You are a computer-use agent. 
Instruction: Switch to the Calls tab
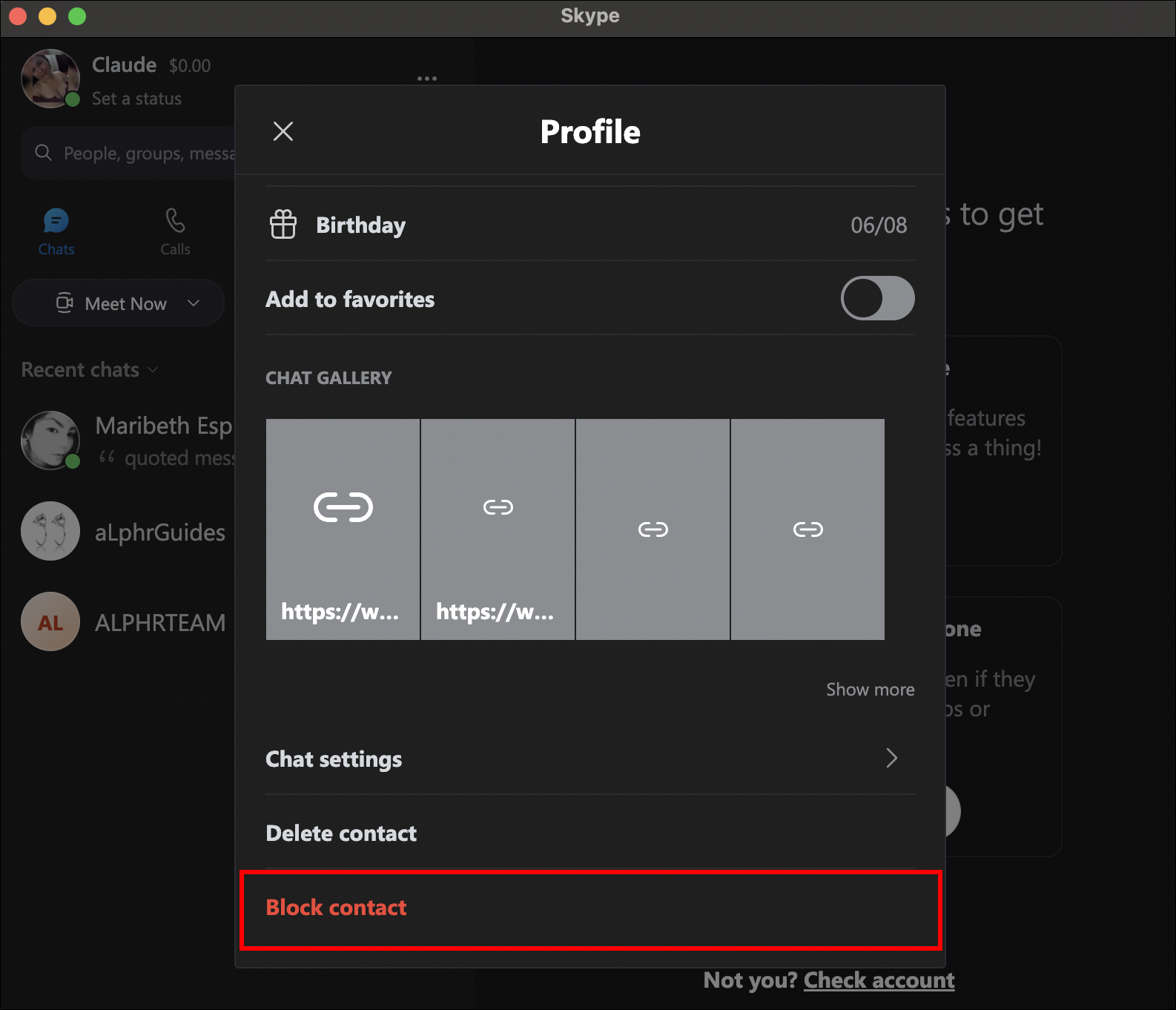[176, 231]
